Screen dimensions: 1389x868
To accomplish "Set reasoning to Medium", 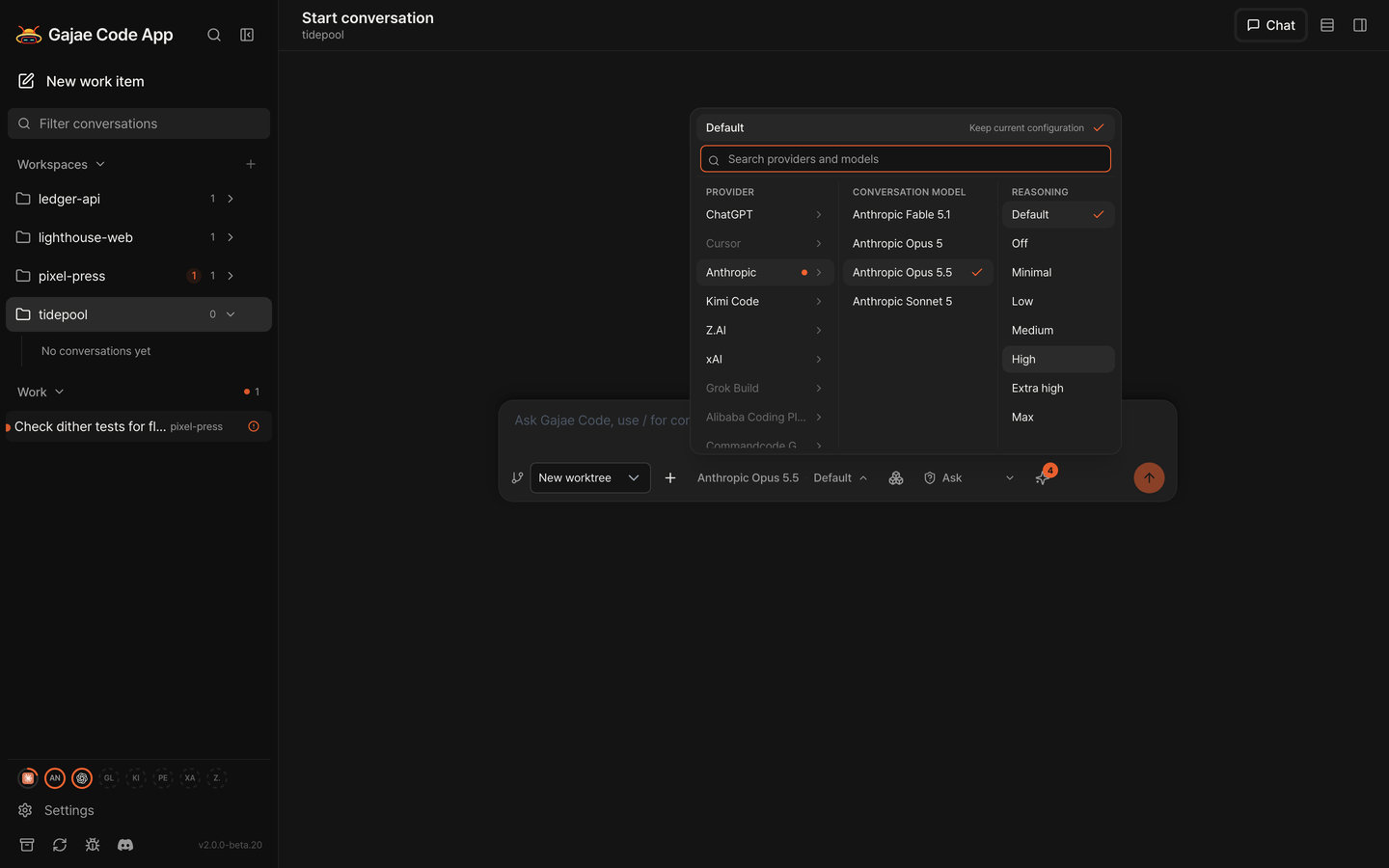I will pyautogui.click(x=1058, y=330).
